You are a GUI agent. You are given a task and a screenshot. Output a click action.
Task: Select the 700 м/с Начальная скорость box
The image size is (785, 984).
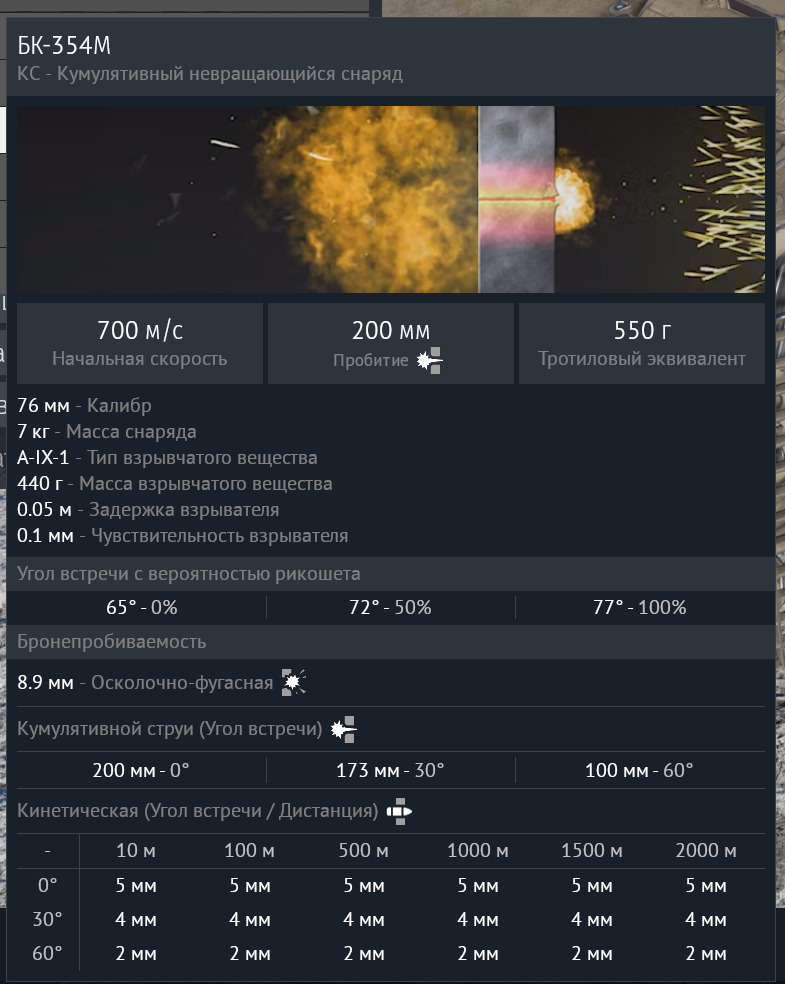coord(140,343)
